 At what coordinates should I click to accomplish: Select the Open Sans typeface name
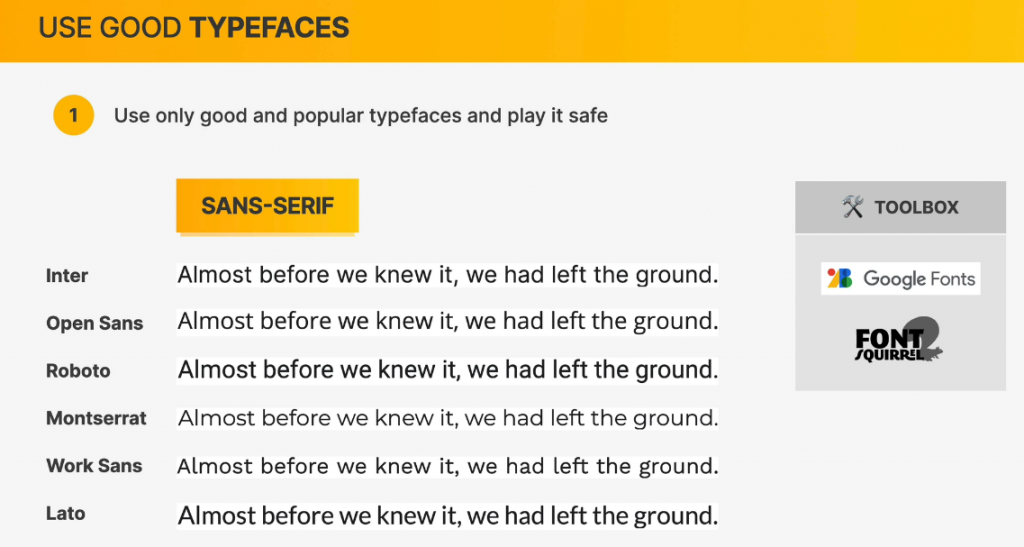[95, 323]
